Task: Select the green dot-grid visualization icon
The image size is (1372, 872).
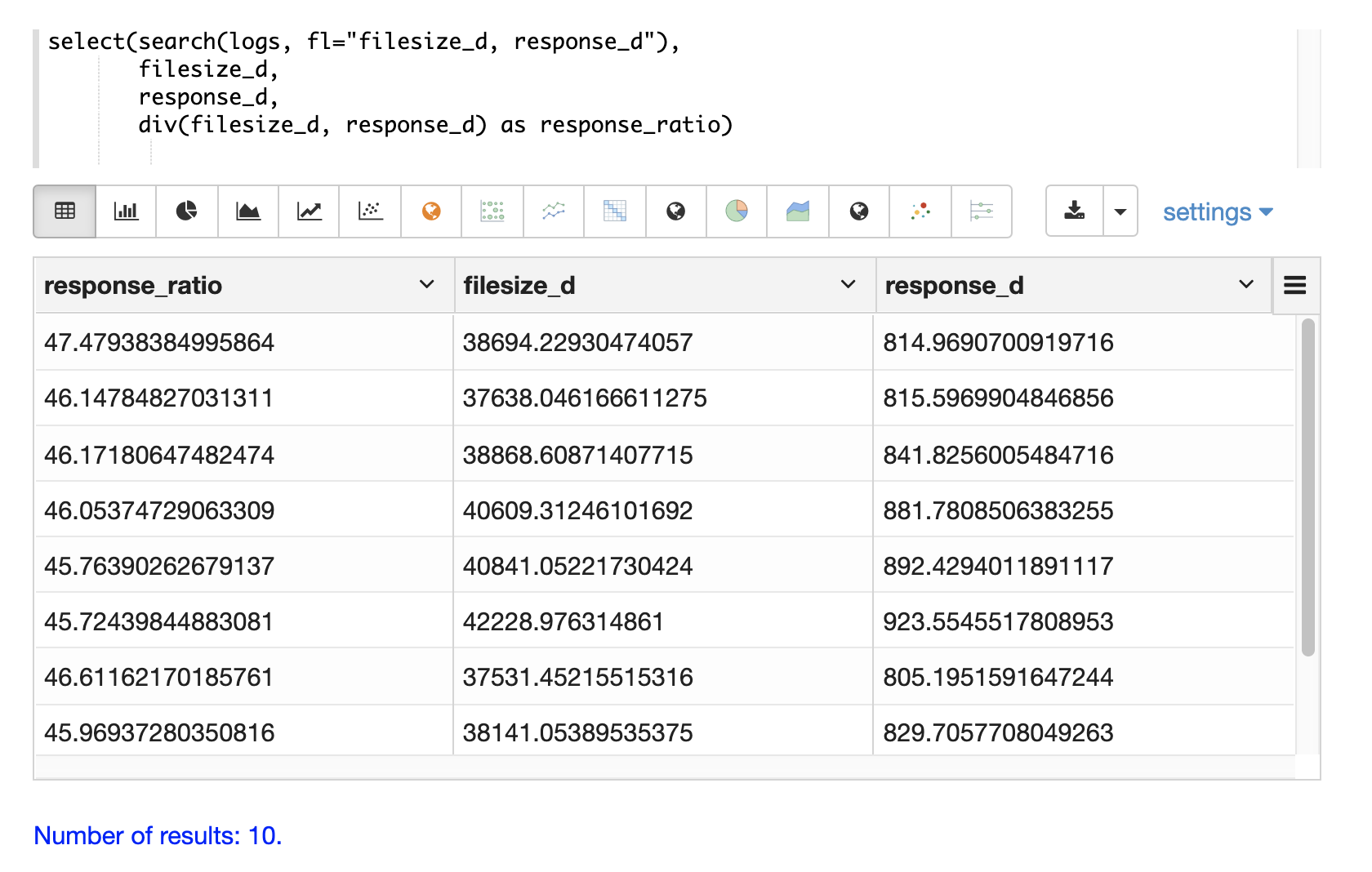Action: [x=492, y=211]
